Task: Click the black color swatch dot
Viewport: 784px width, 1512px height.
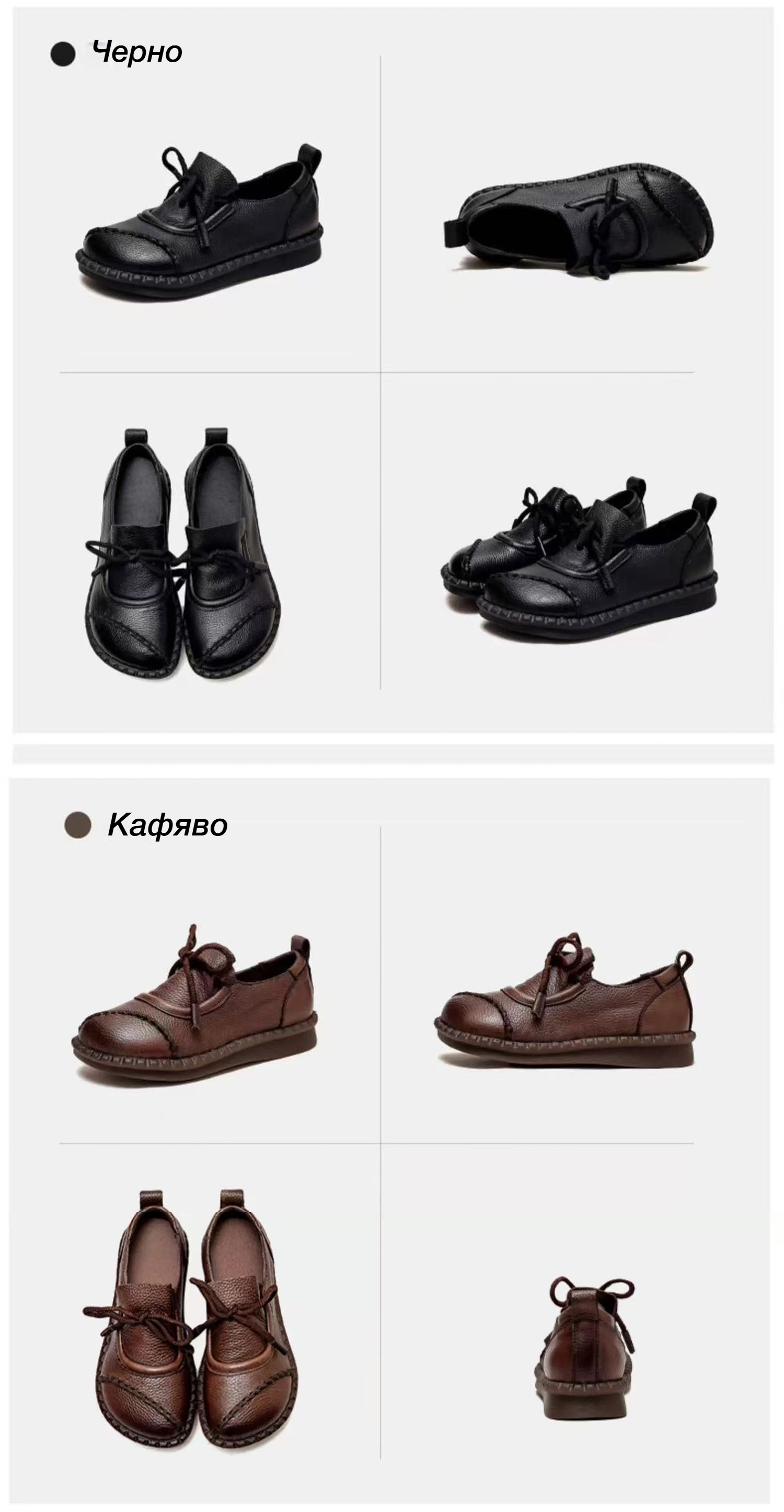Action: [x=63, y=54]
